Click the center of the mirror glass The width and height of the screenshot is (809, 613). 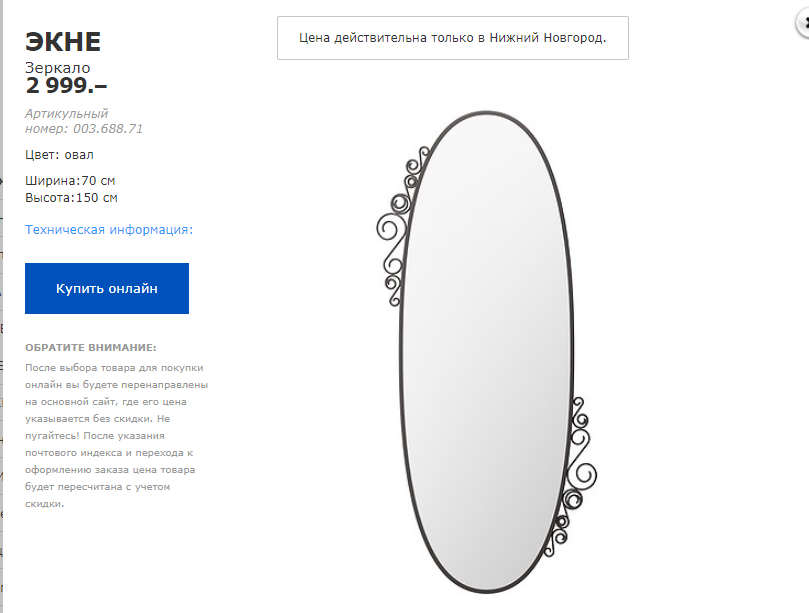(487, 350)
